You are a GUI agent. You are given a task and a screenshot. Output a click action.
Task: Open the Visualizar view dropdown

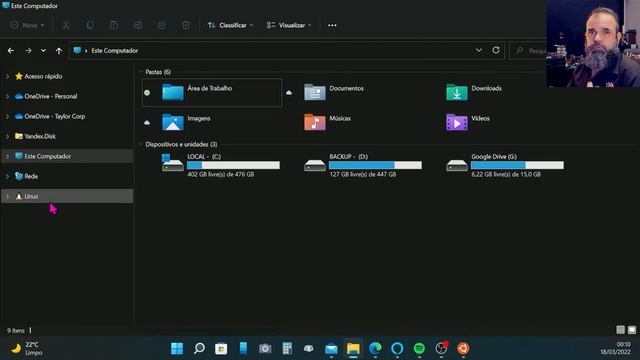point(289,25)
